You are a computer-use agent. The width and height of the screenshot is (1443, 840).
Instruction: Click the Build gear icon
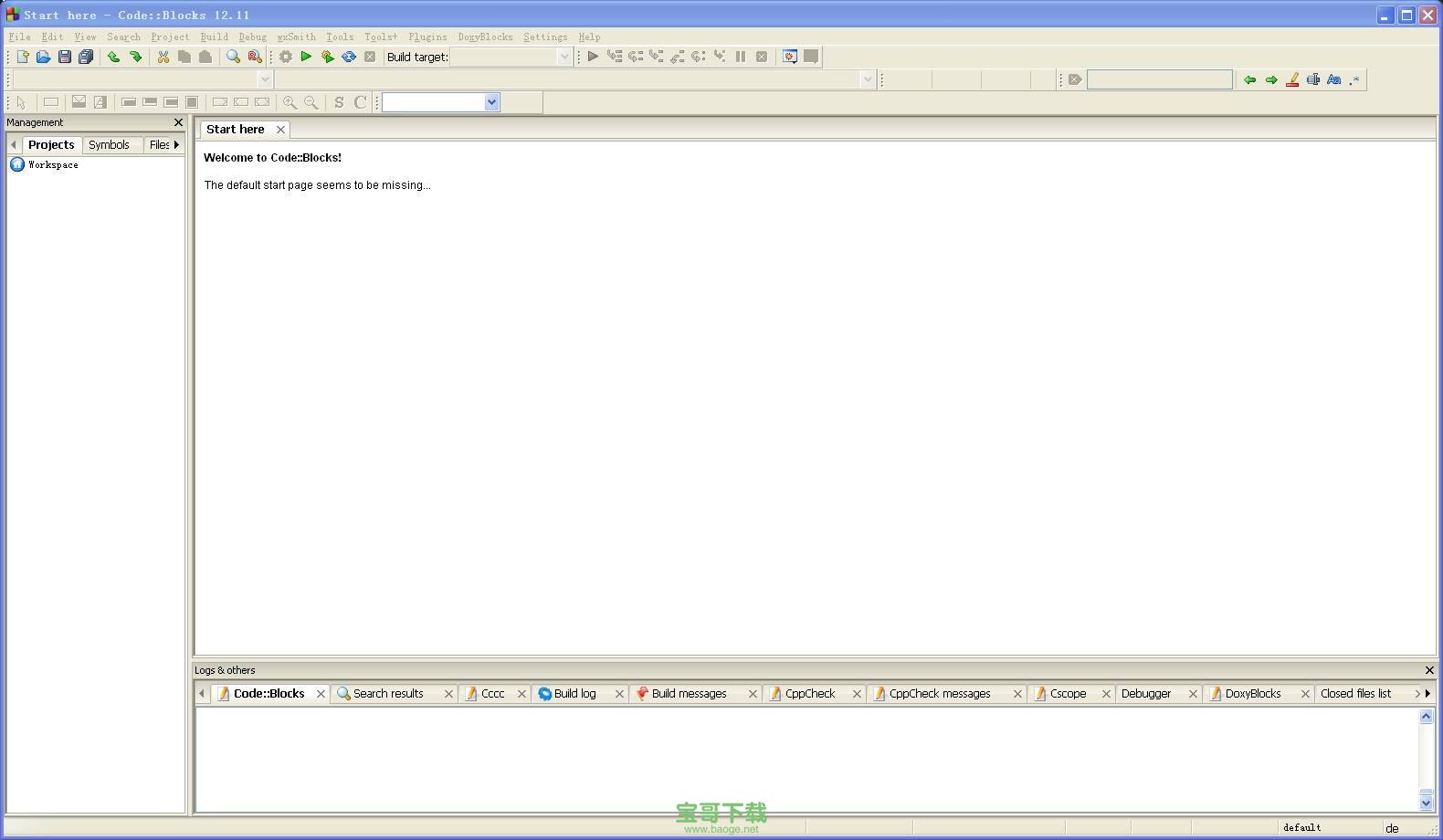pyautogui.click(x=285, y=57)
